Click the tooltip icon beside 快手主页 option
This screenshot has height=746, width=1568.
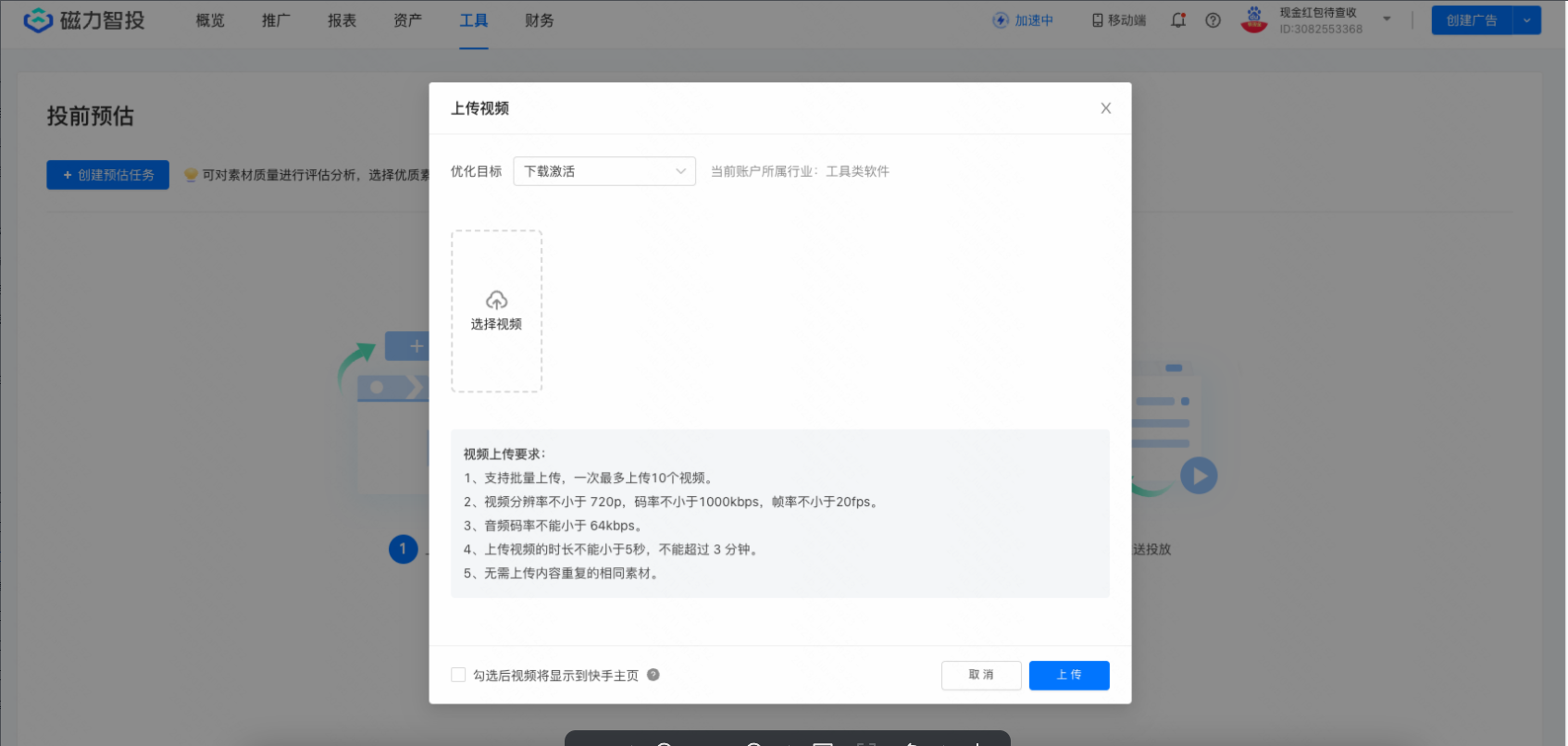(x=653, y=675)
